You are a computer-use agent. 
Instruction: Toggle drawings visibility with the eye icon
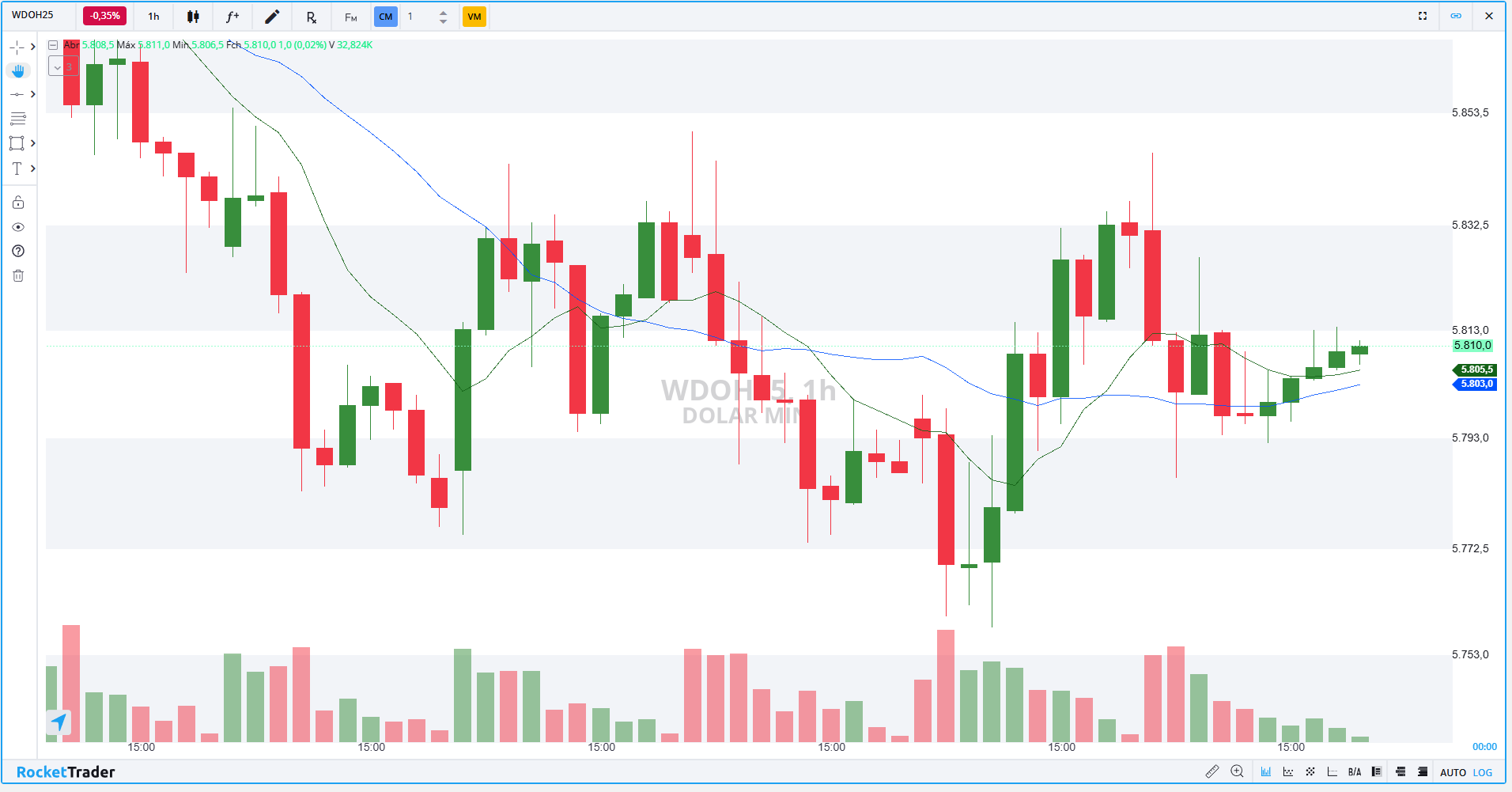(x=18, y=227)
